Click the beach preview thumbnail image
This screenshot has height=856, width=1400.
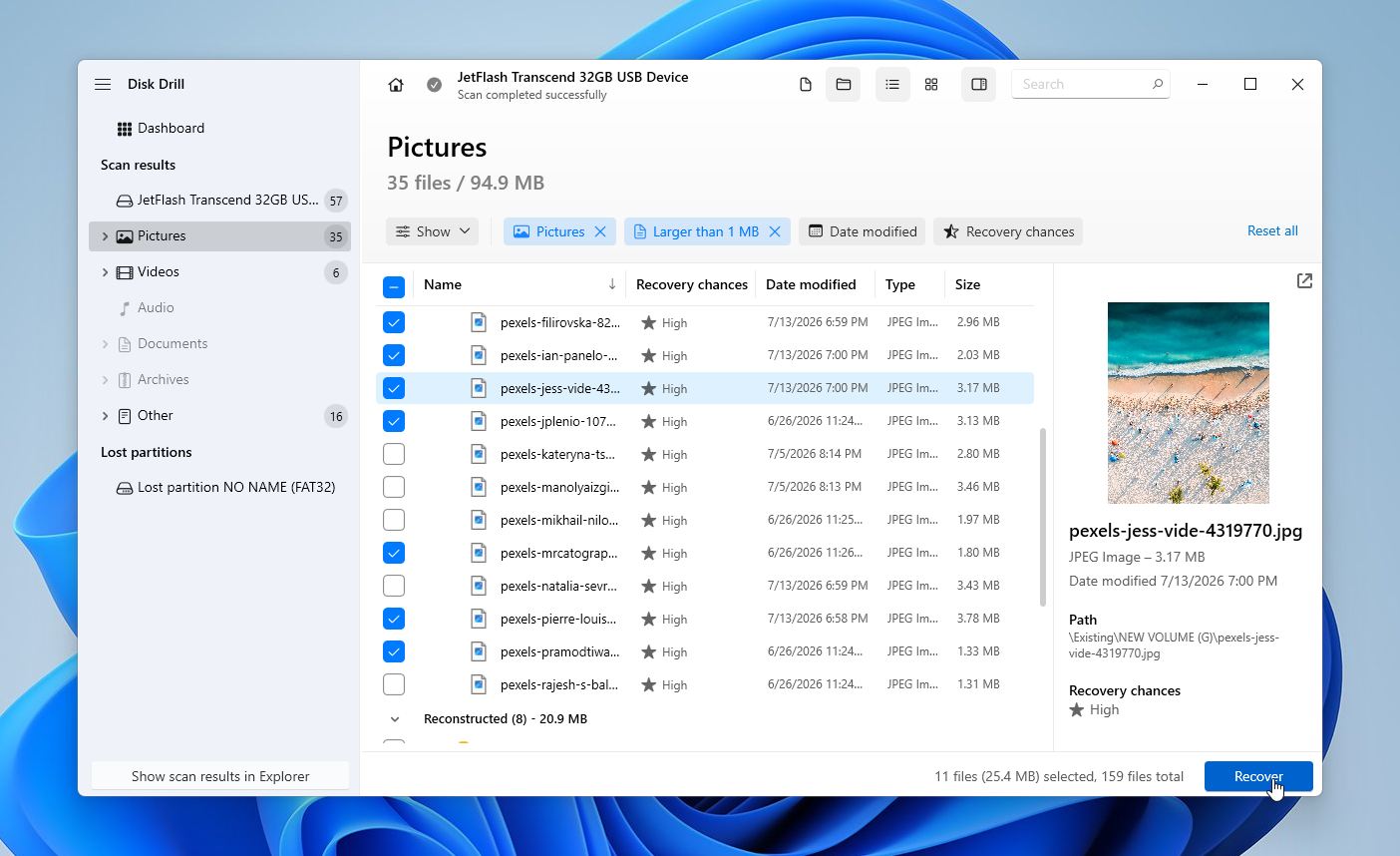1189,403
